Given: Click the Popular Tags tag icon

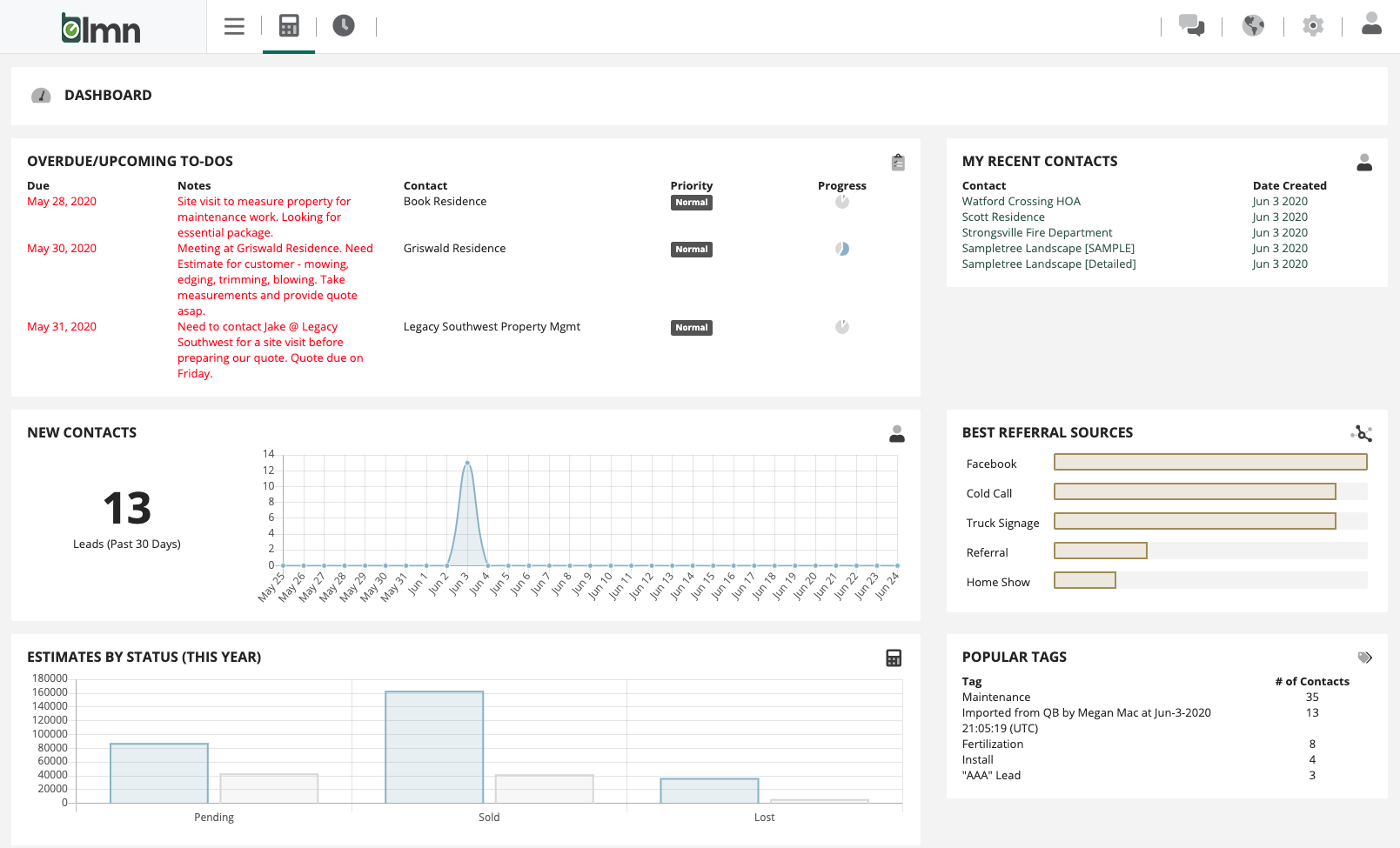Looking at the screenshot, I should 1365,658.
